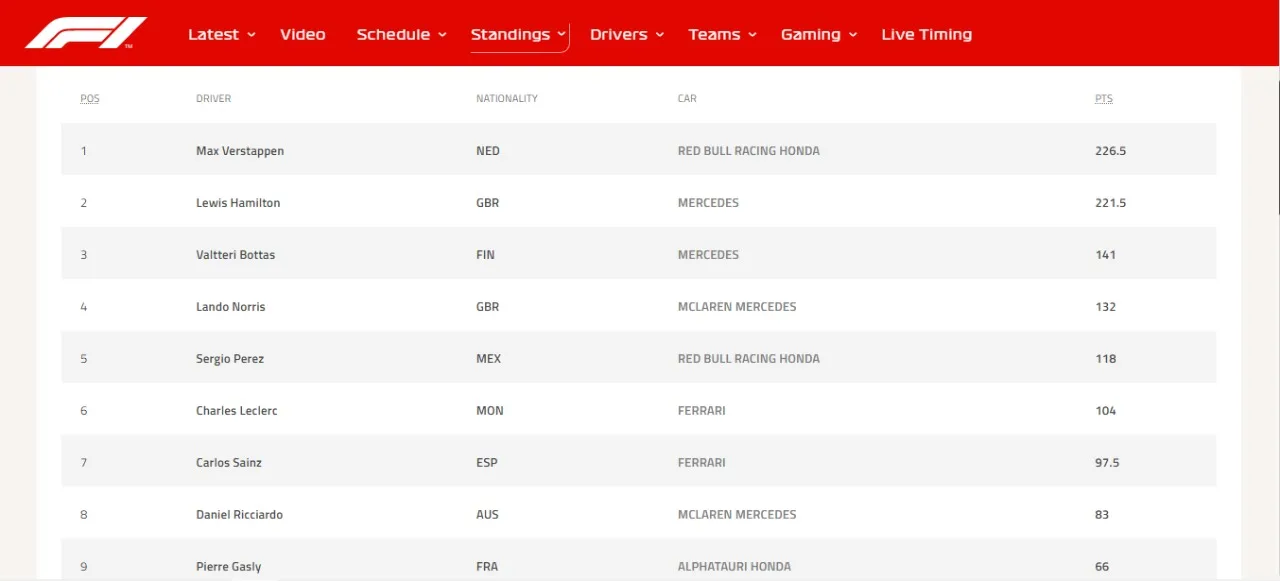Expand the Schedule menu chevron
Image resolution: width=1280 pixels, height=581 pixels.
442,35
